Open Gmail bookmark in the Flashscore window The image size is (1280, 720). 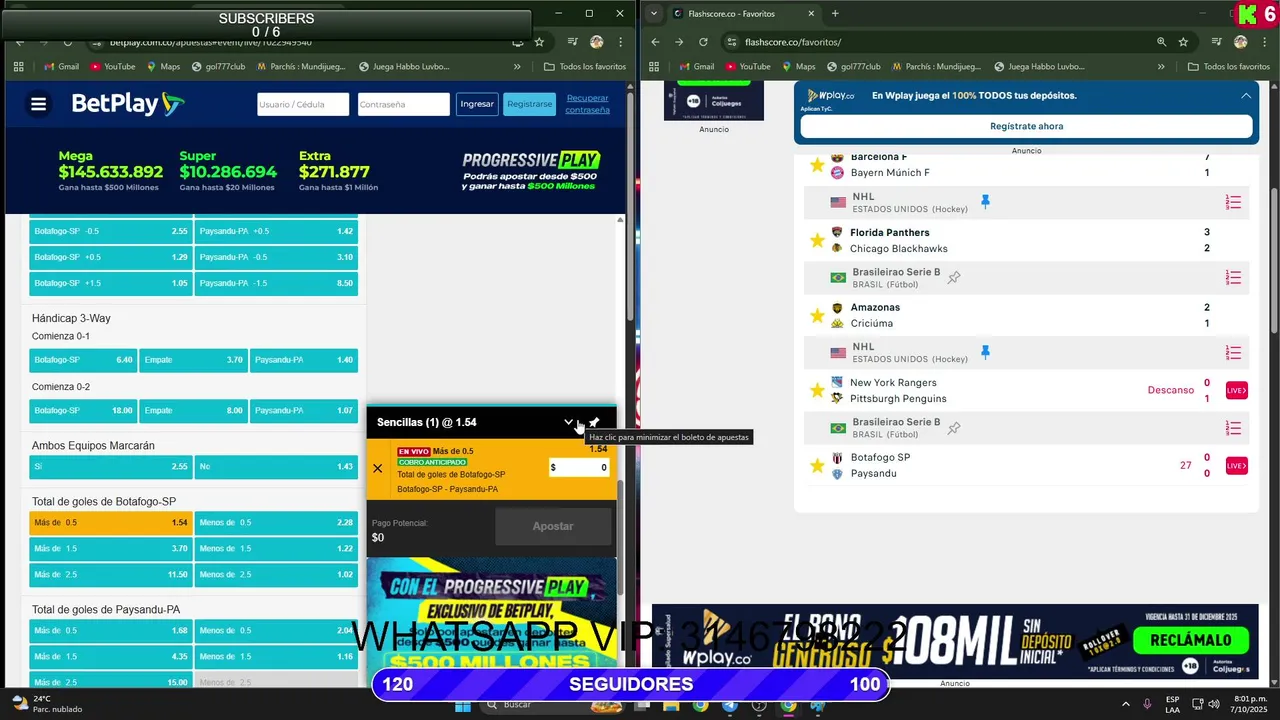click(696, 66)
